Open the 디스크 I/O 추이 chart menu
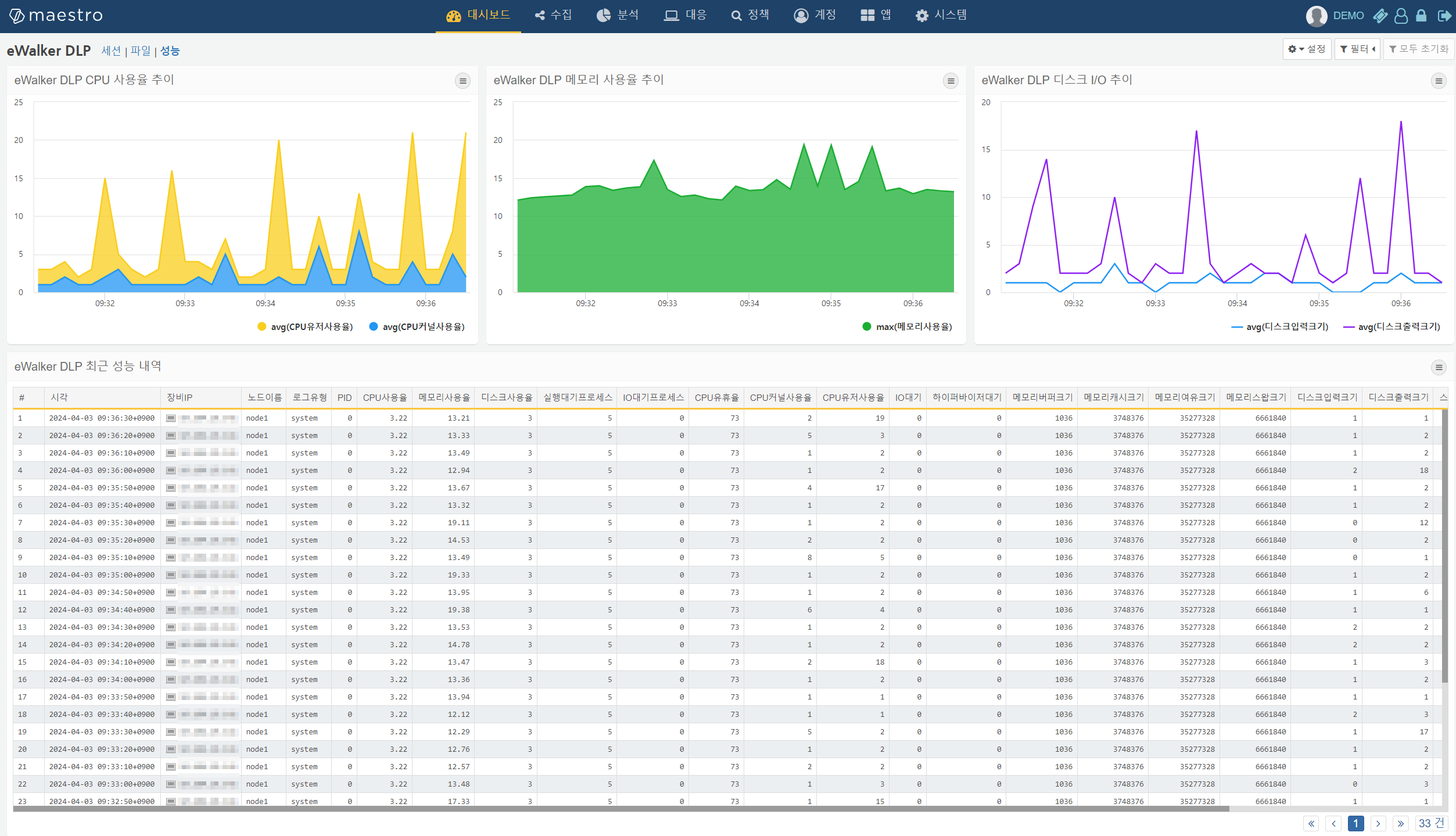 [1439, 81]
